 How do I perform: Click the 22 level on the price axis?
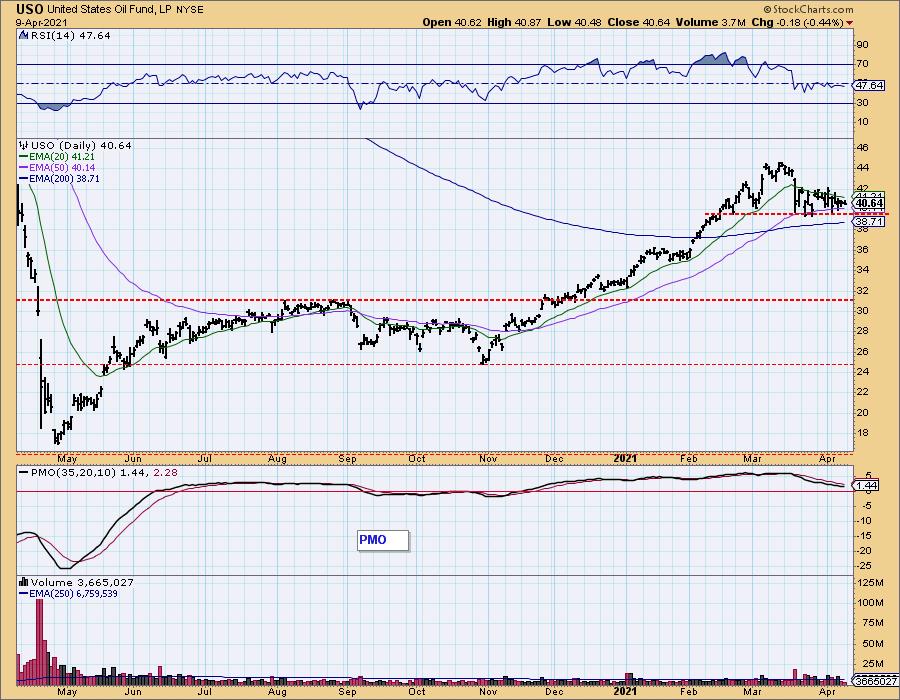[862, 392]
